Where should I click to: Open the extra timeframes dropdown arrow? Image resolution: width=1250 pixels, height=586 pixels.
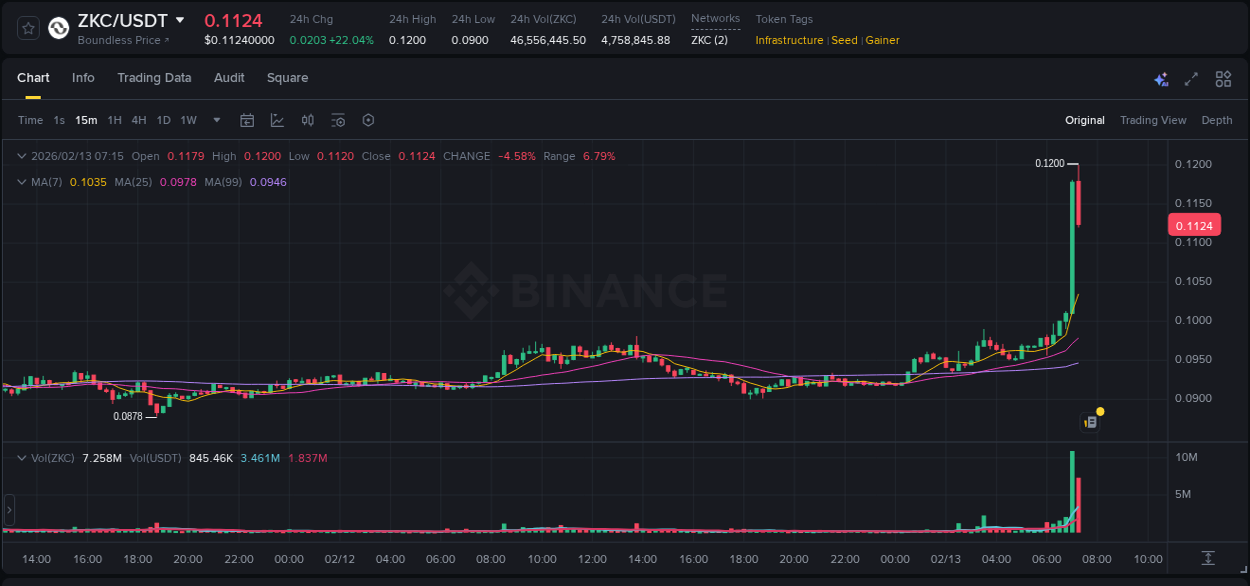point(216,120)
